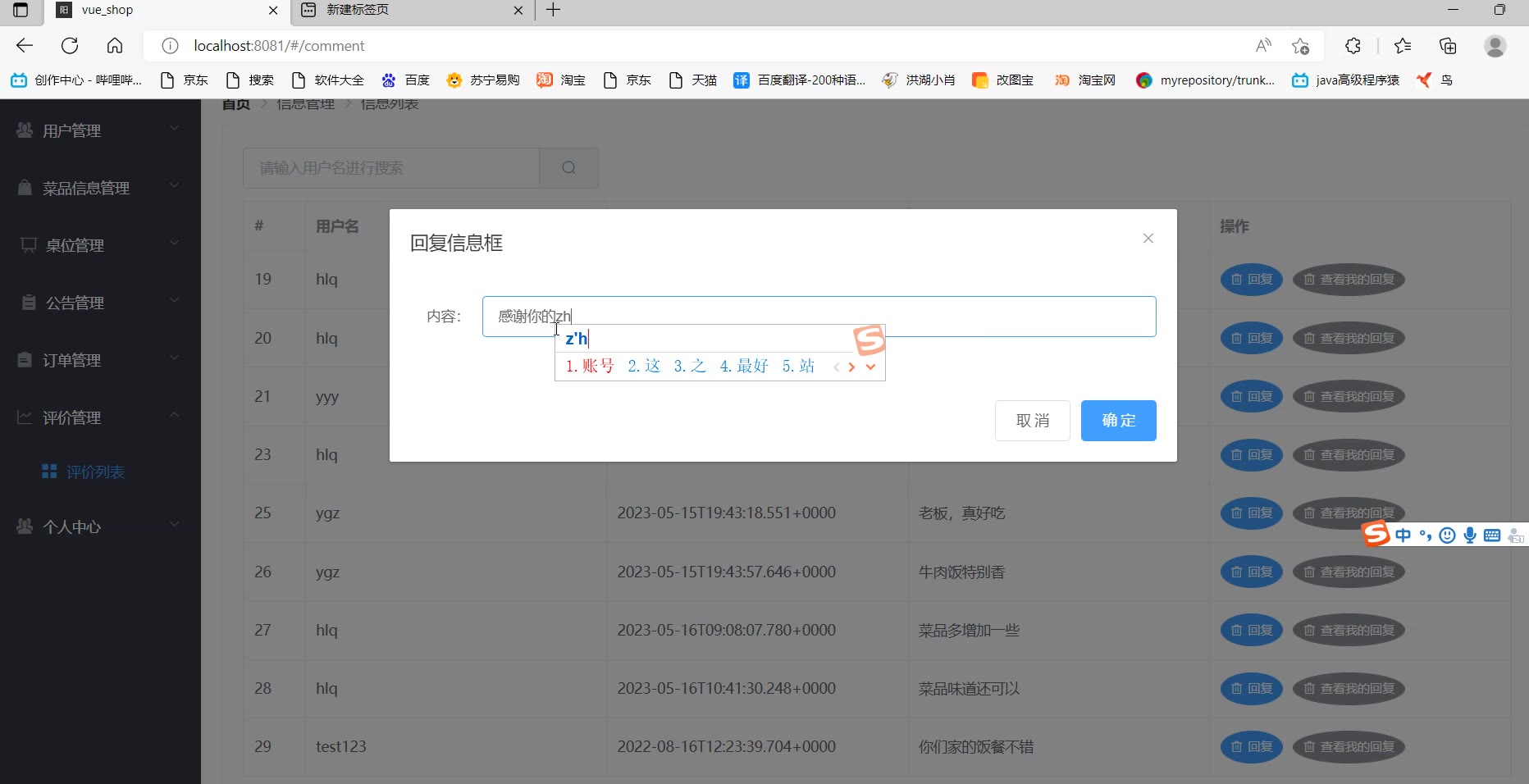
Task: Open the java高级程序猿 bookmark
Action: click(1345, 80)
